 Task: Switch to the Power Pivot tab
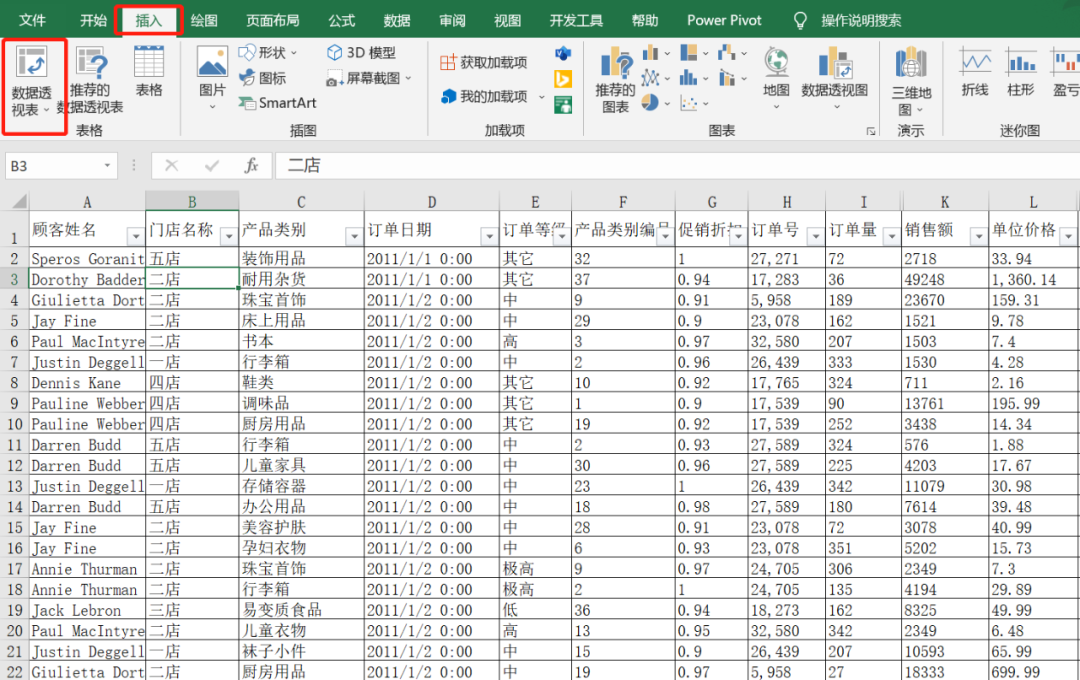(724, 21)
